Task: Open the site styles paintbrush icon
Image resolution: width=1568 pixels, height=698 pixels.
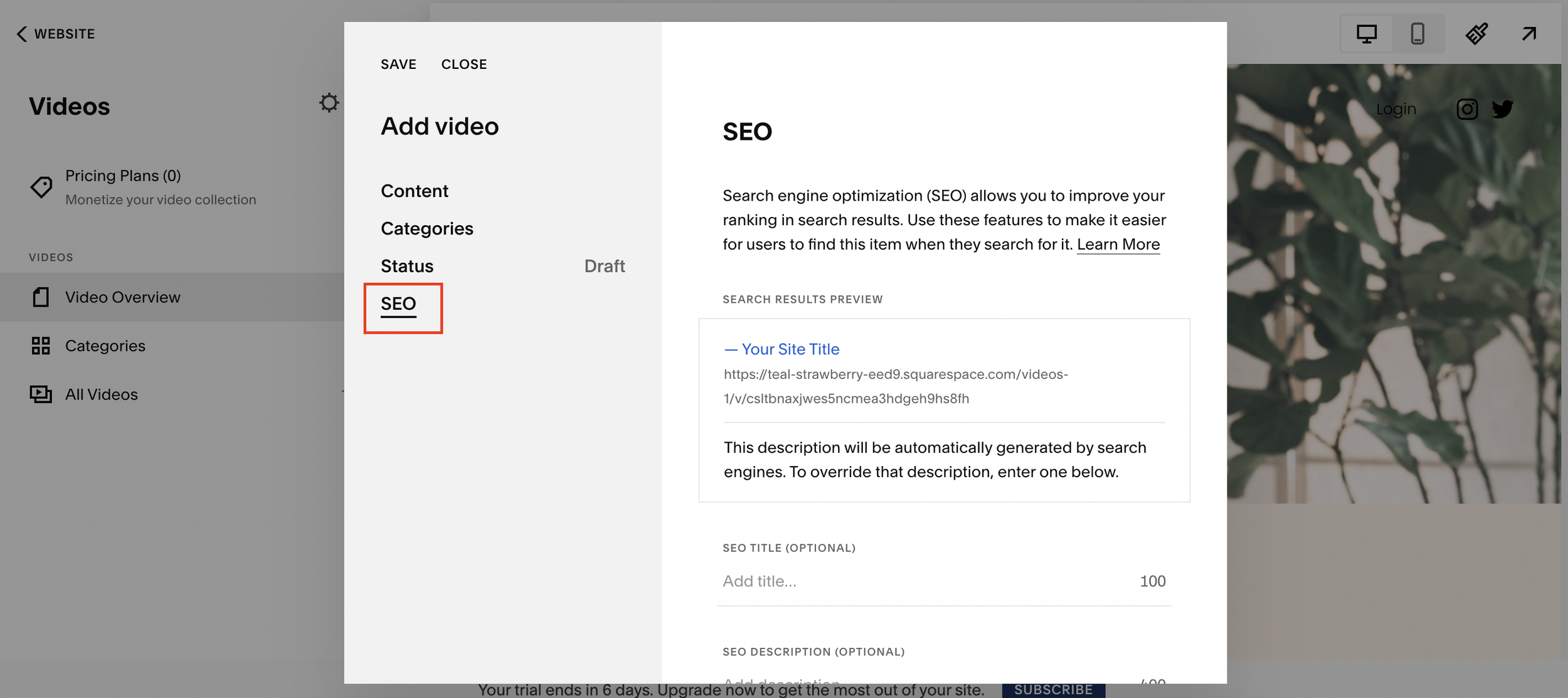Action: click(1476, 34)
